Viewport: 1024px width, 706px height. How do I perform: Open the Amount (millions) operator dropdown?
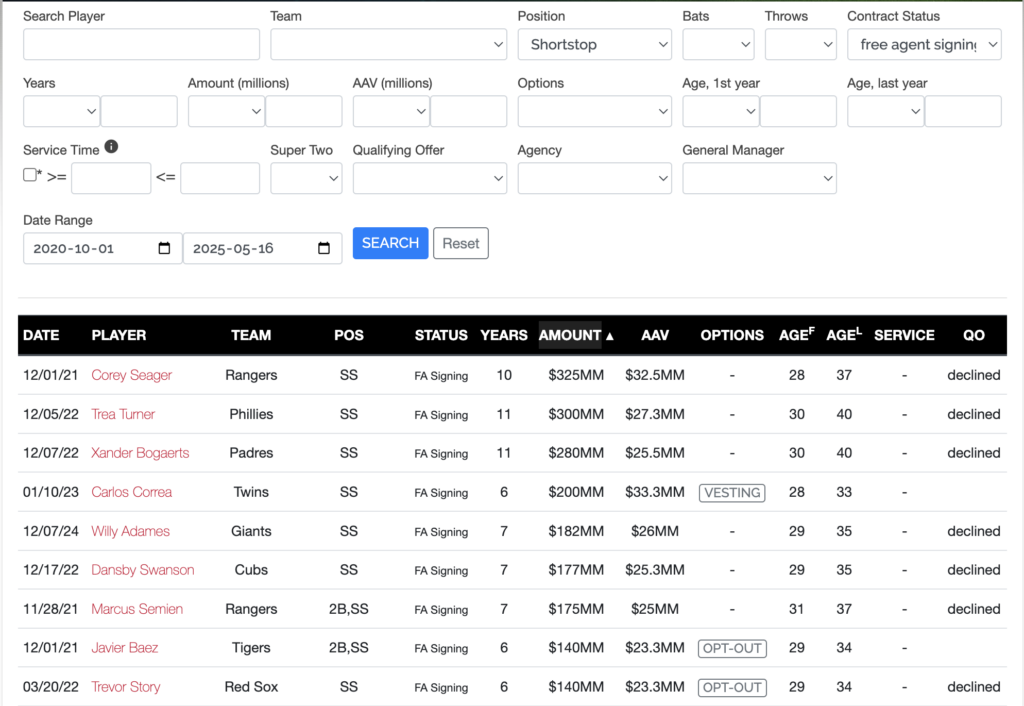[226, 111]
